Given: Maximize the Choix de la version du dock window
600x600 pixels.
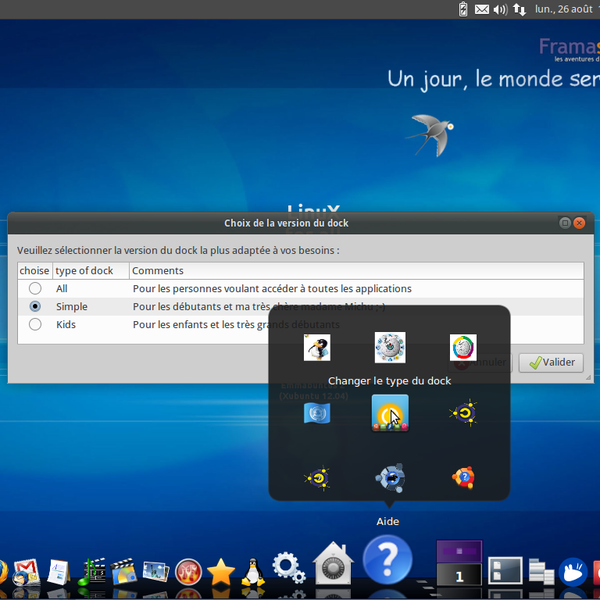Looking at the screenshot, I should click(565, 223).
